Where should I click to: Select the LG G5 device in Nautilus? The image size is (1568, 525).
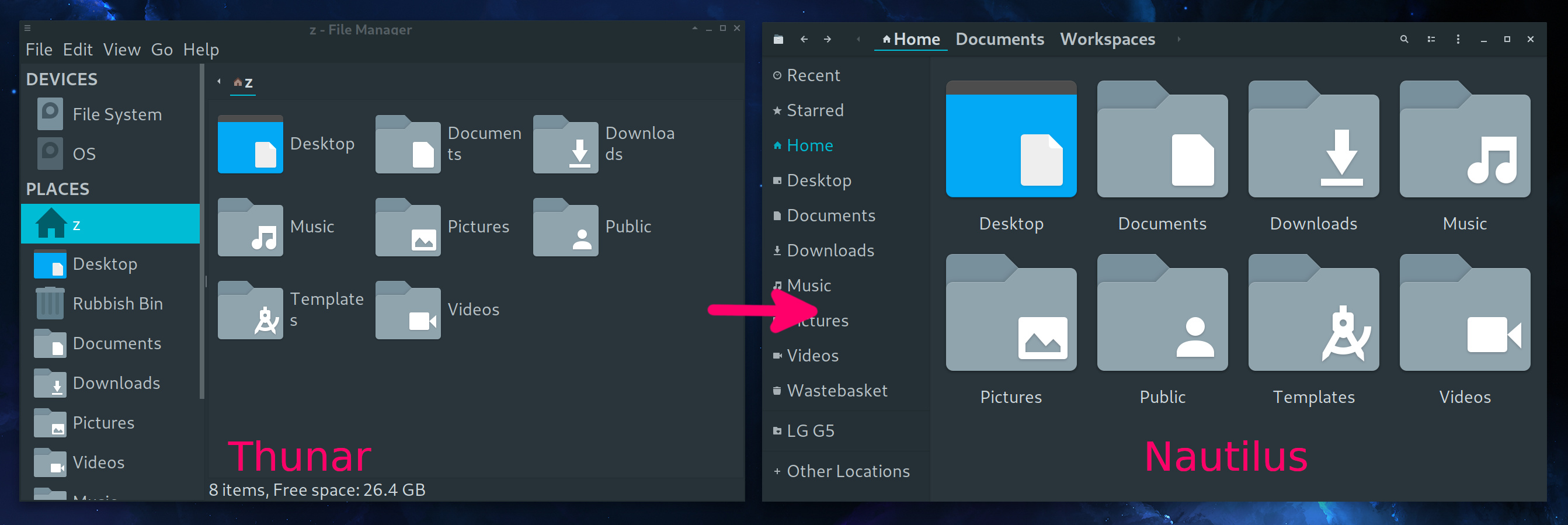point(809,431)
